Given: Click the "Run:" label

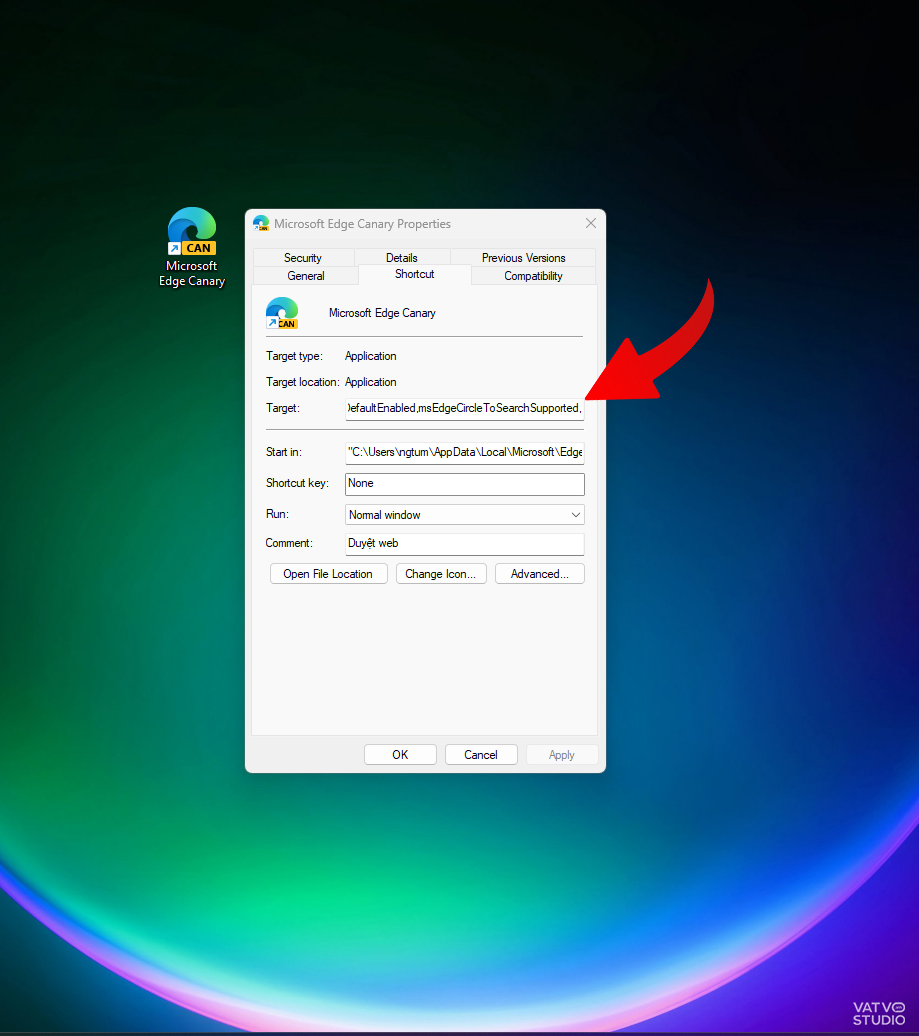Looking at the screenshot, I should [x=277, y=514].
